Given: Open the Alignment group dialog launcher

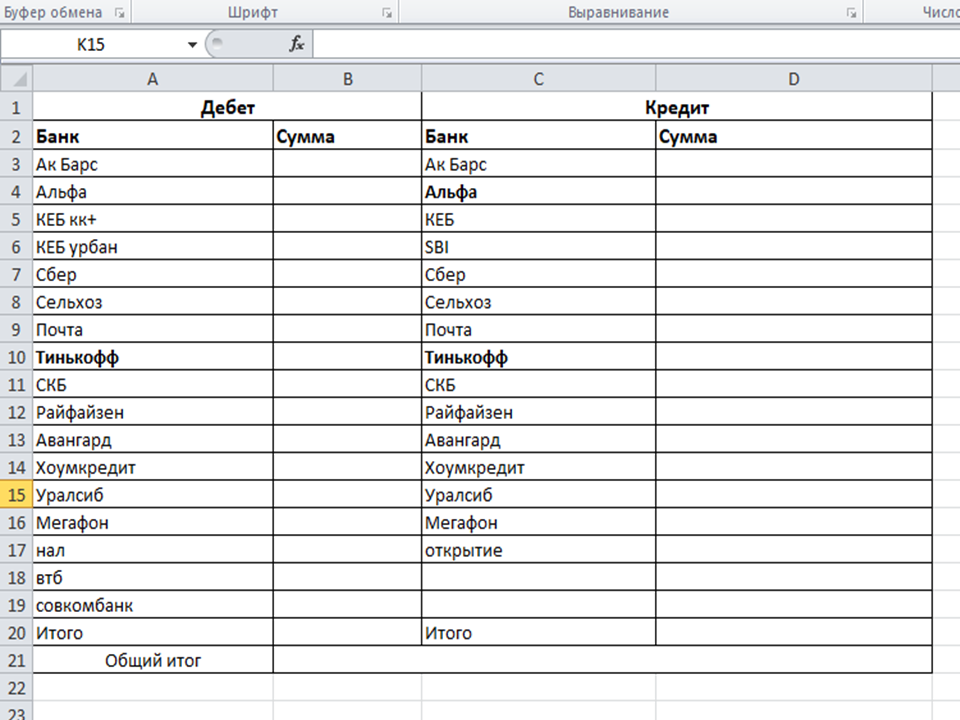Looking at the screenshot, I should [x=852, y=13].
